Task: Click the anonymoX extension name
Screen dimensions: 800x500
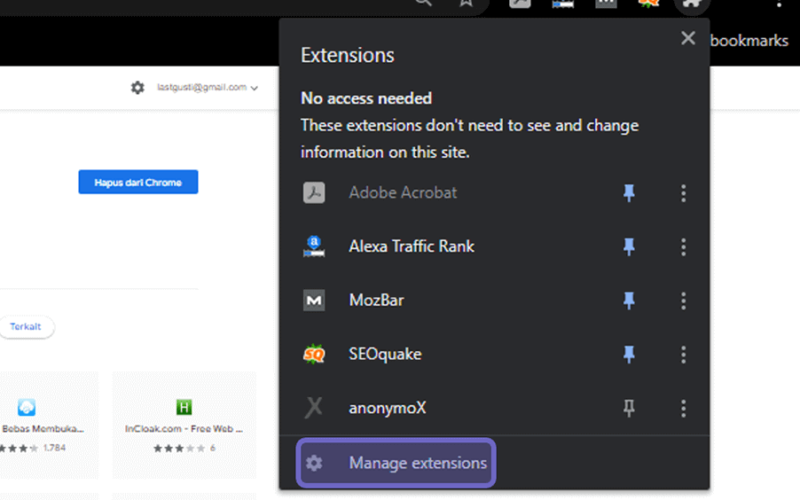Action: (x=387, y=408)
